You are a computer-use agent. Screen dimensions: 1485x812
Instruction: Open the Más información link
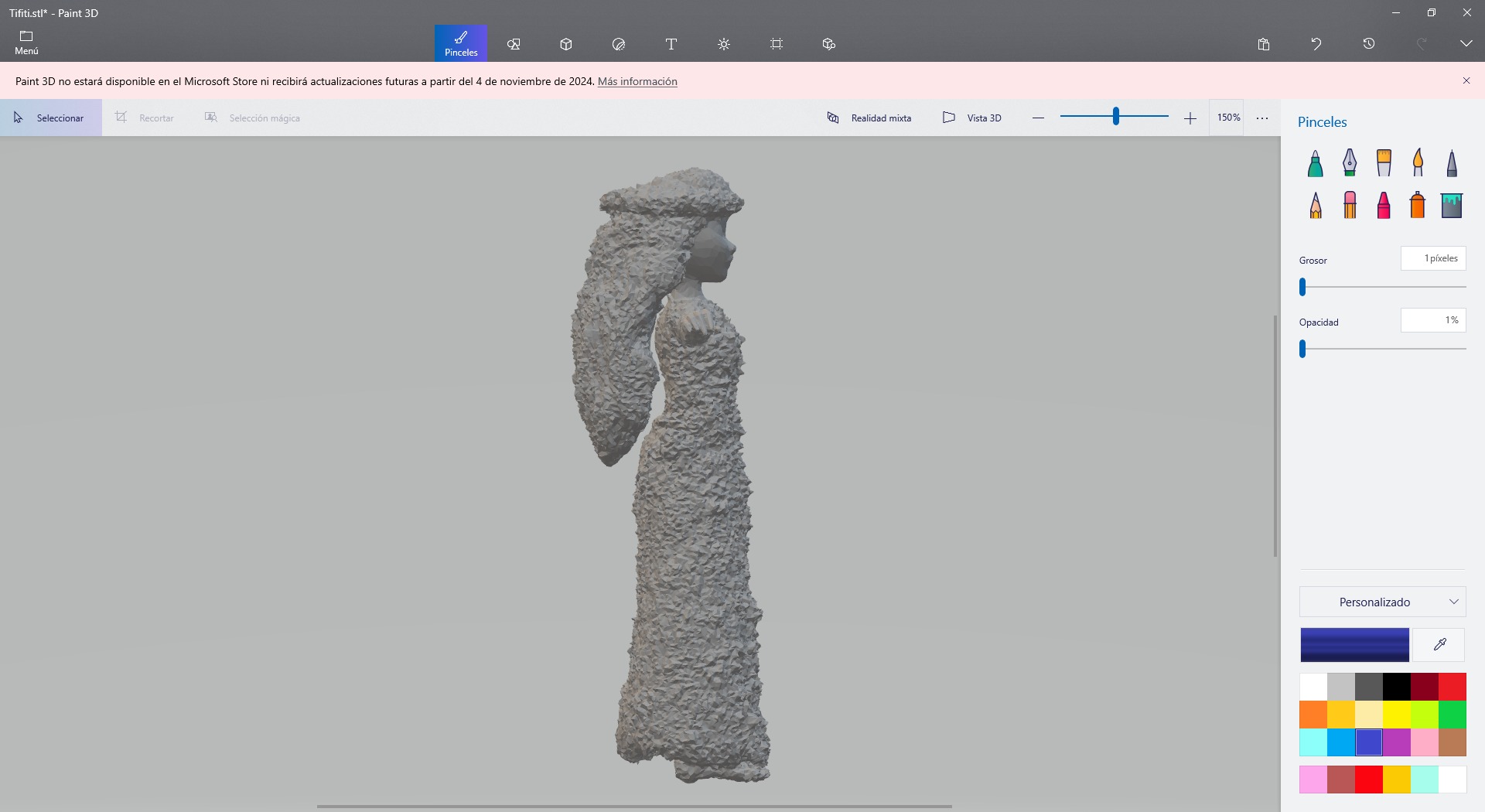tap(637, 81)
